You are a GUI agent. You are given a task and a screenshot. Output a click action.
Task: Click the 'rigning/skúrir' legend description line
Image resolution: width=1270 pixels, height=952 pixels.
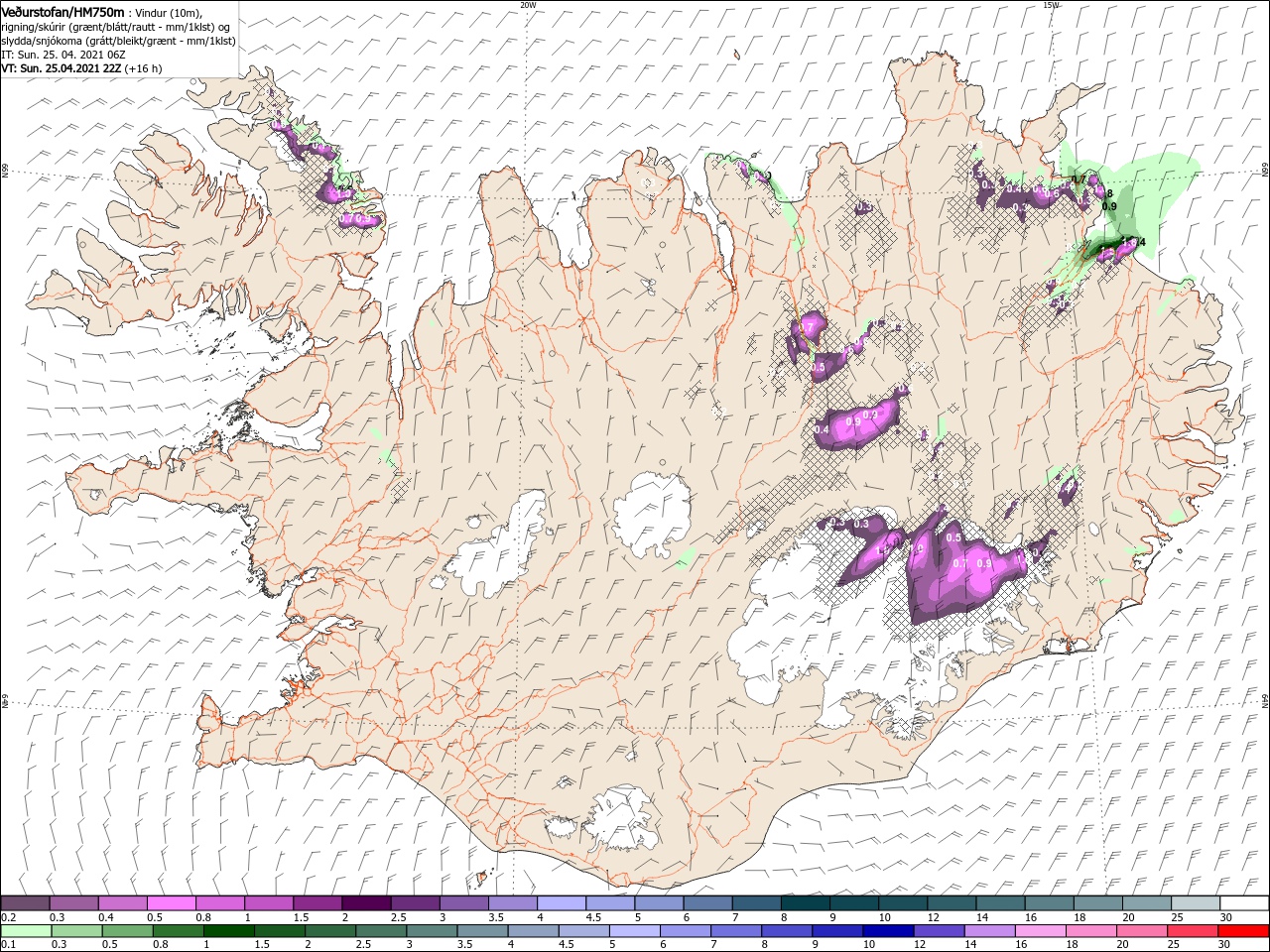(x=115, y=27)
